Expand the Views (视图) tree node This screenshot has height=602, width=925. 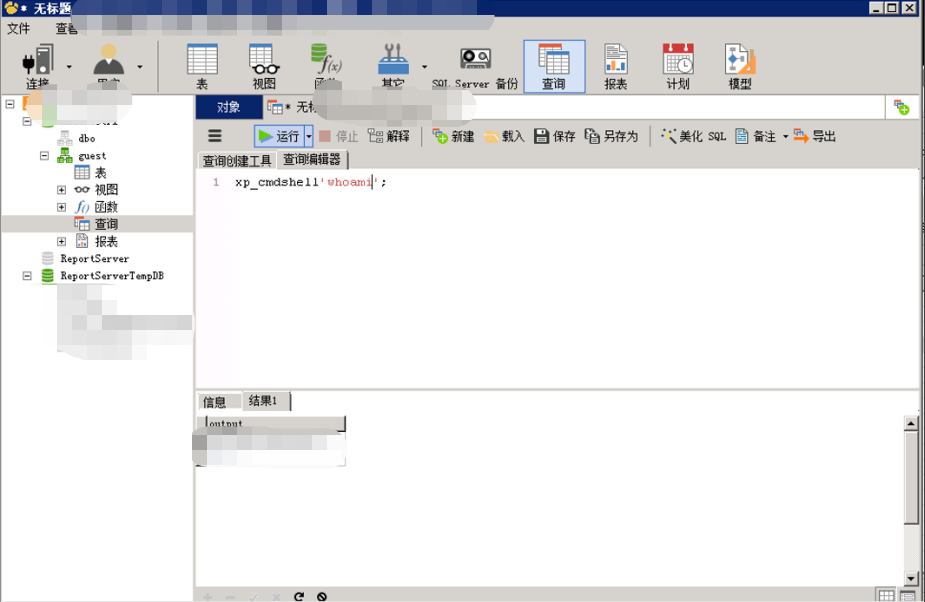coord(61,190)
